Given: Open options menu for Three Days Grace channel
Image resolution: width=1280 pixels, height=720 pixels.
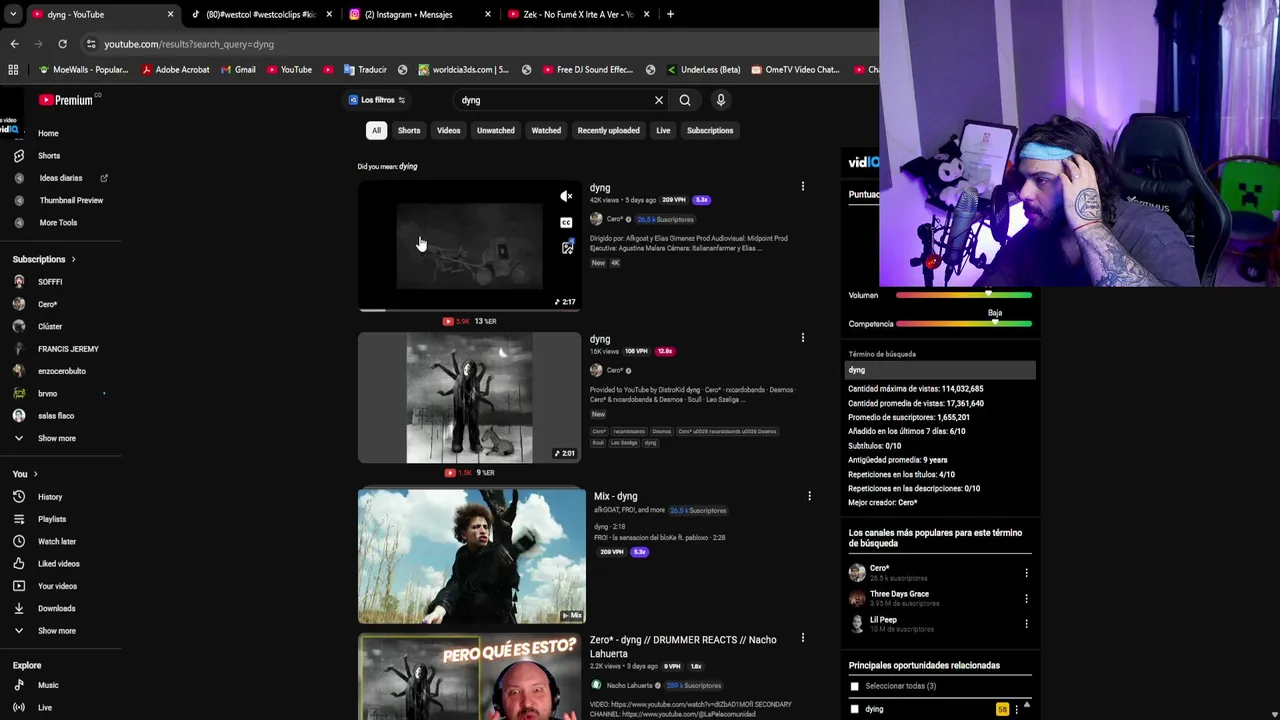Looking at the screenshot, I should click(x=1026, y=598).
